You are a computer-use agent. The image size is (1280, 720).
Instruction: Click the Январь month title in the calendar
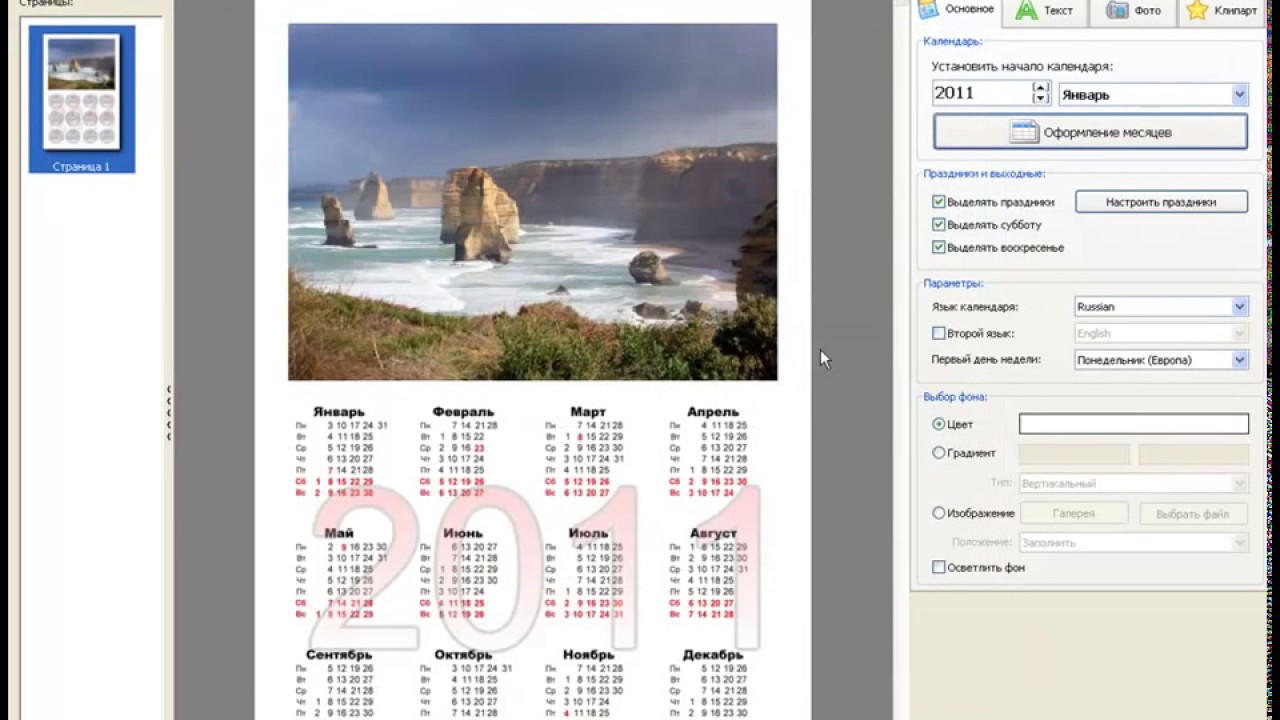click(339, 412)
